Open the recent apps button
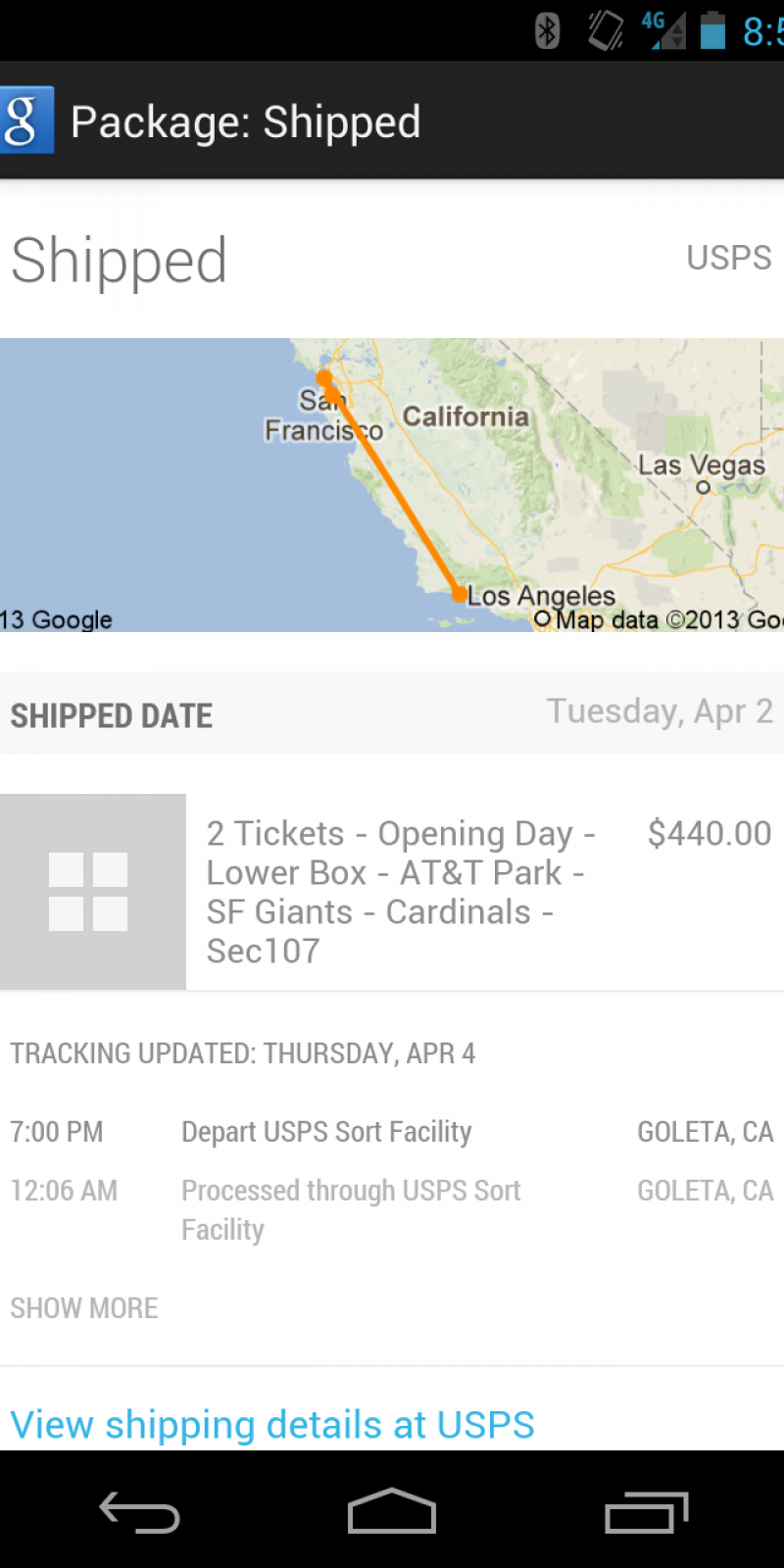The image size is (784, 1568). [x=646, y=1512]
